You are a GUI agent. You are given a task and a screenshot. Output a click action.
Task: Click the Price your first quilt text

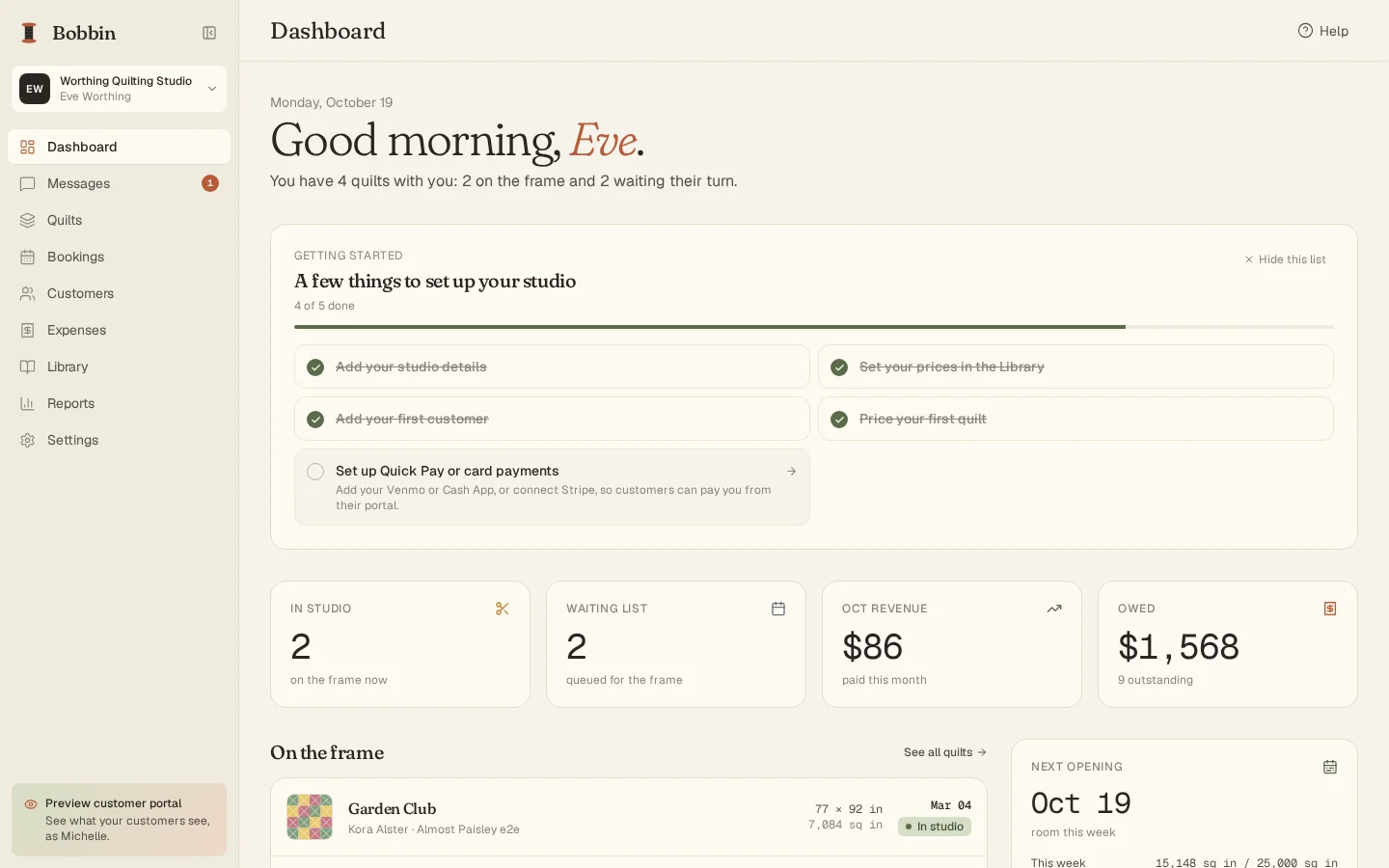923,420
